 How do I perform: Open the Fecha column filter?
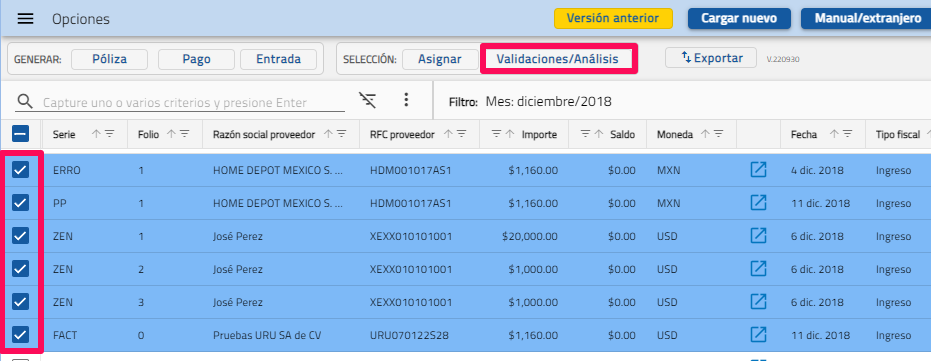tap(848, 134)
